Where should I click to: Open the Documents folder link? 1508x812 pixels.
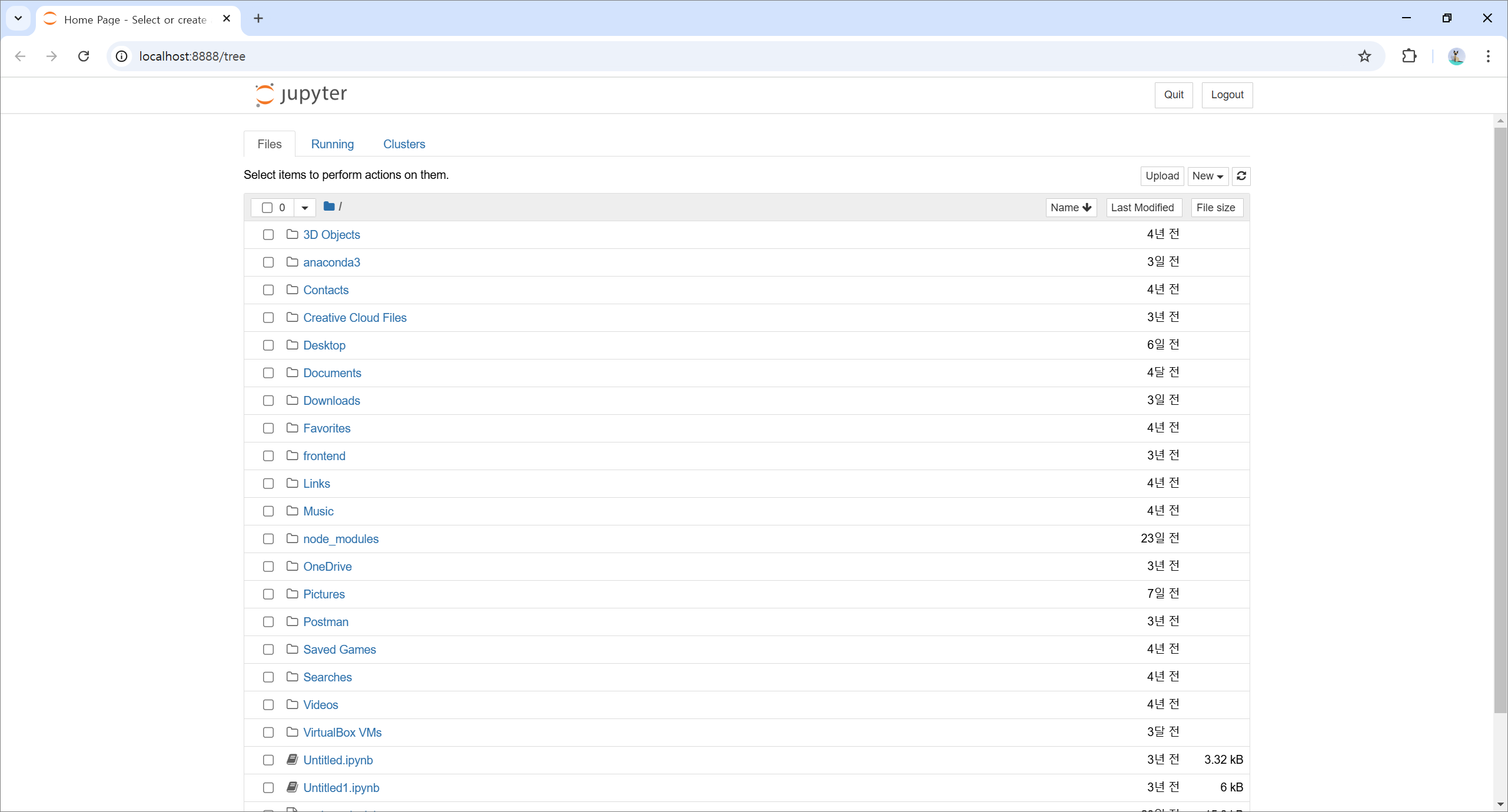click(332, 373)
